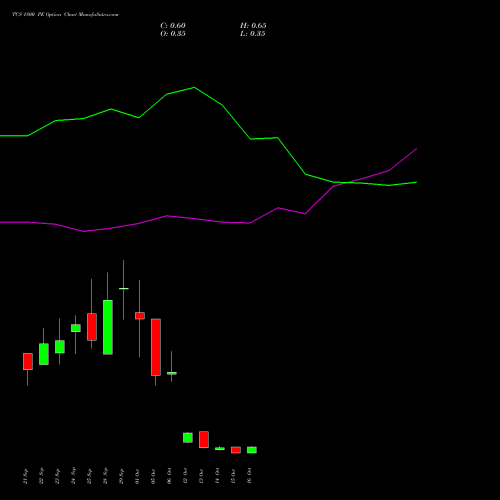Select the '05 Oct' date label
Viewport: 500px width, 500px height.
pyautogui.click(x=153, y=476)
